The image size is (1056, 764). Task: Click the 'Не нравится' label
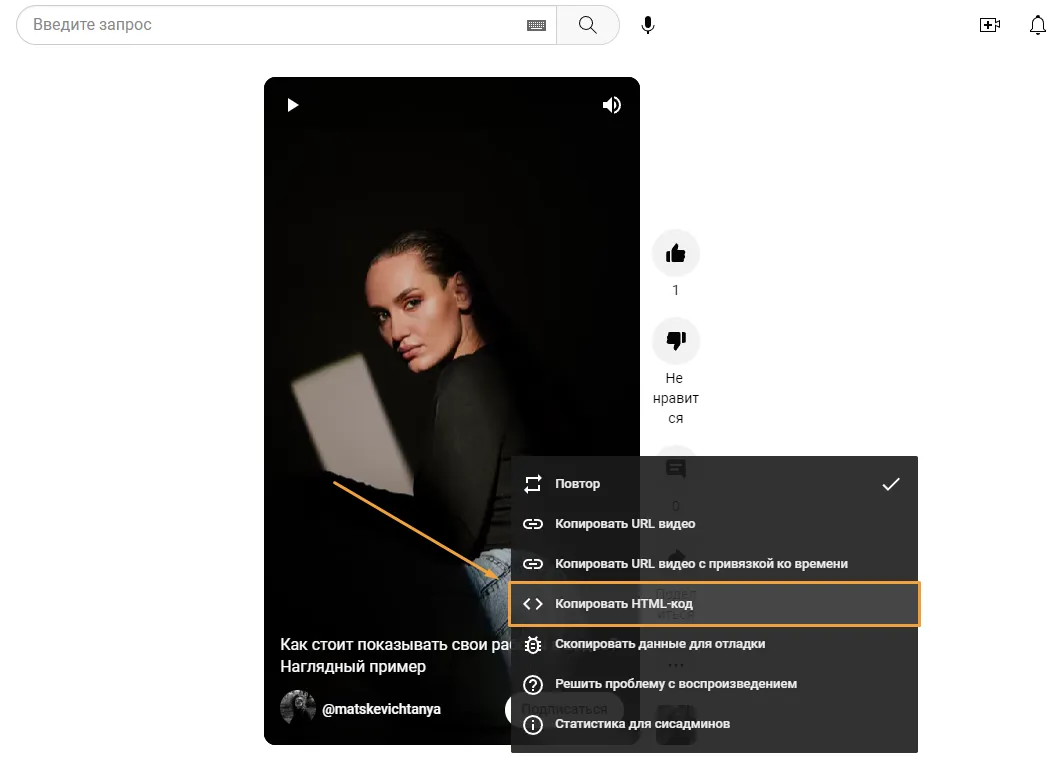675,398
